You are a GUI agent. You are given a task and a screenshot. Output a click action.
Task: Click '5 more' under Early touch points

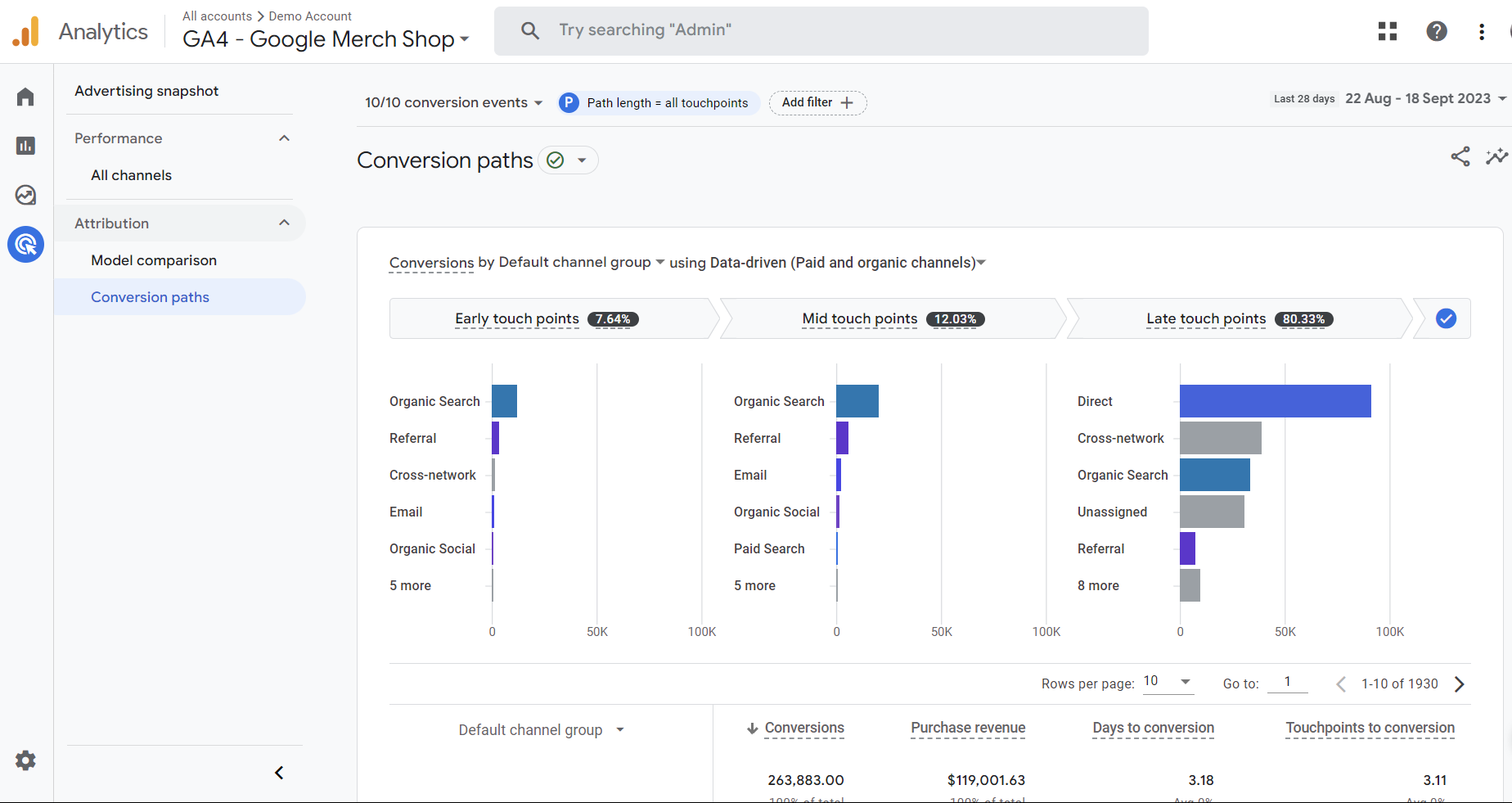(410, 586)
